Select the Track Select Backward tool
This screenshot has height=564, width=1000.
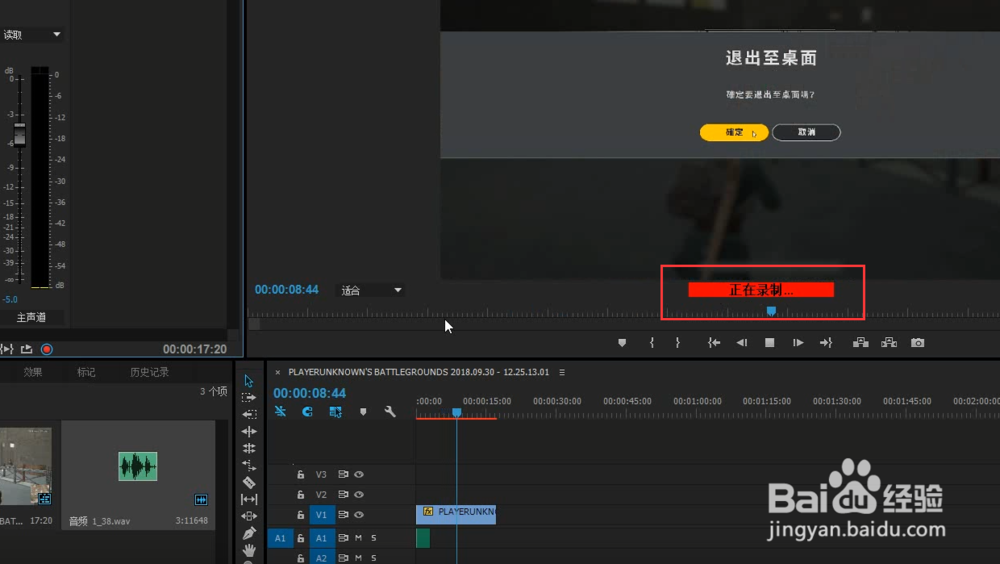coord(249,414)
